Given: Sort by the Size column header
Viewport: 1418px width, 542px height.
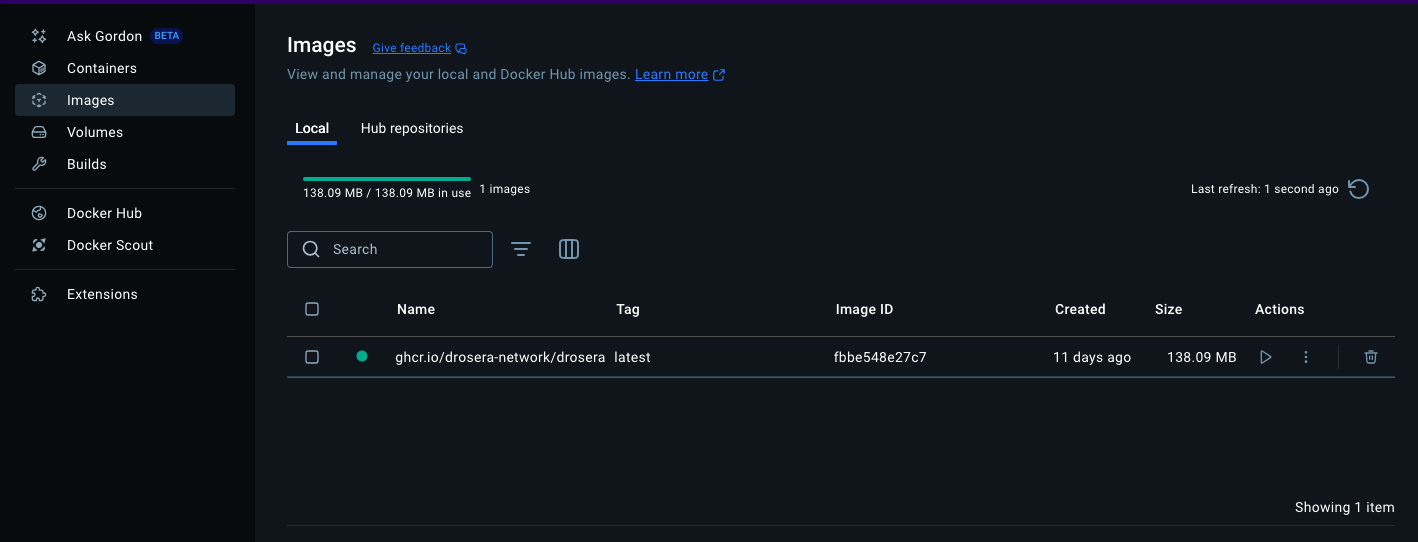Looking at the screenshot, I should [x=1169, y=309].
